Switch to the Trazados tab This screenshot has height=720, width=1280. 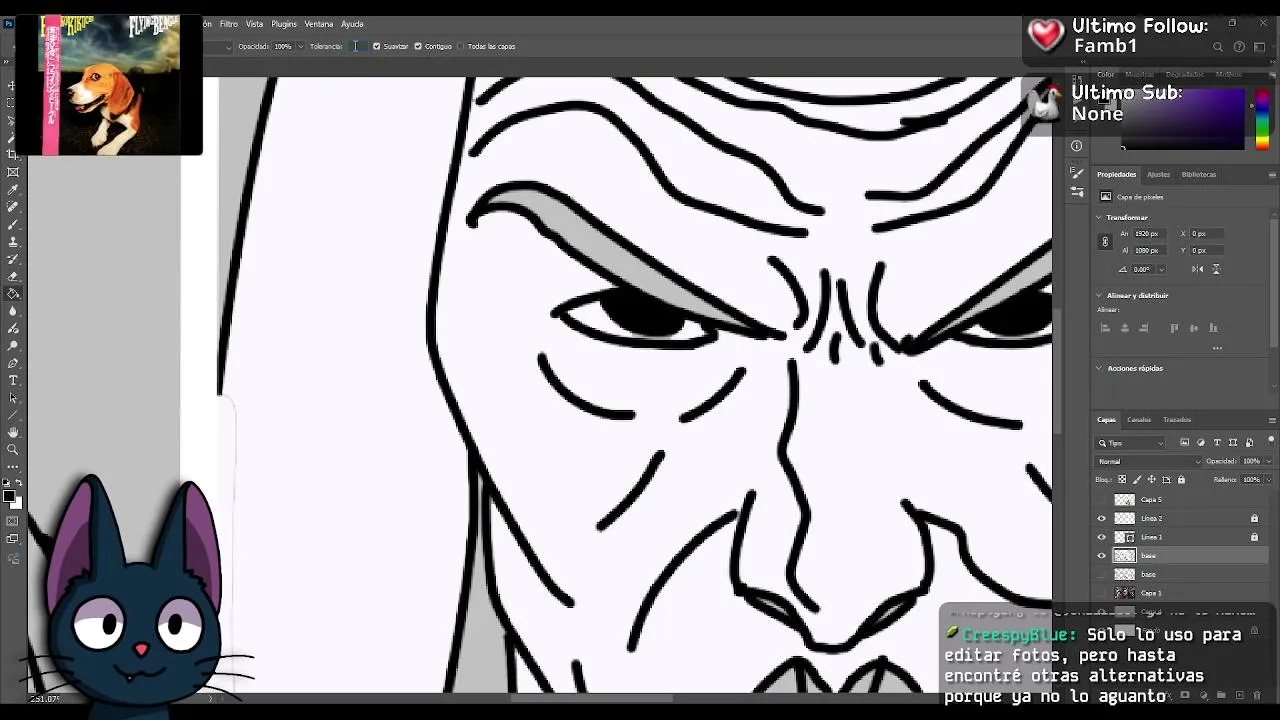click(x=1177, y=420)
